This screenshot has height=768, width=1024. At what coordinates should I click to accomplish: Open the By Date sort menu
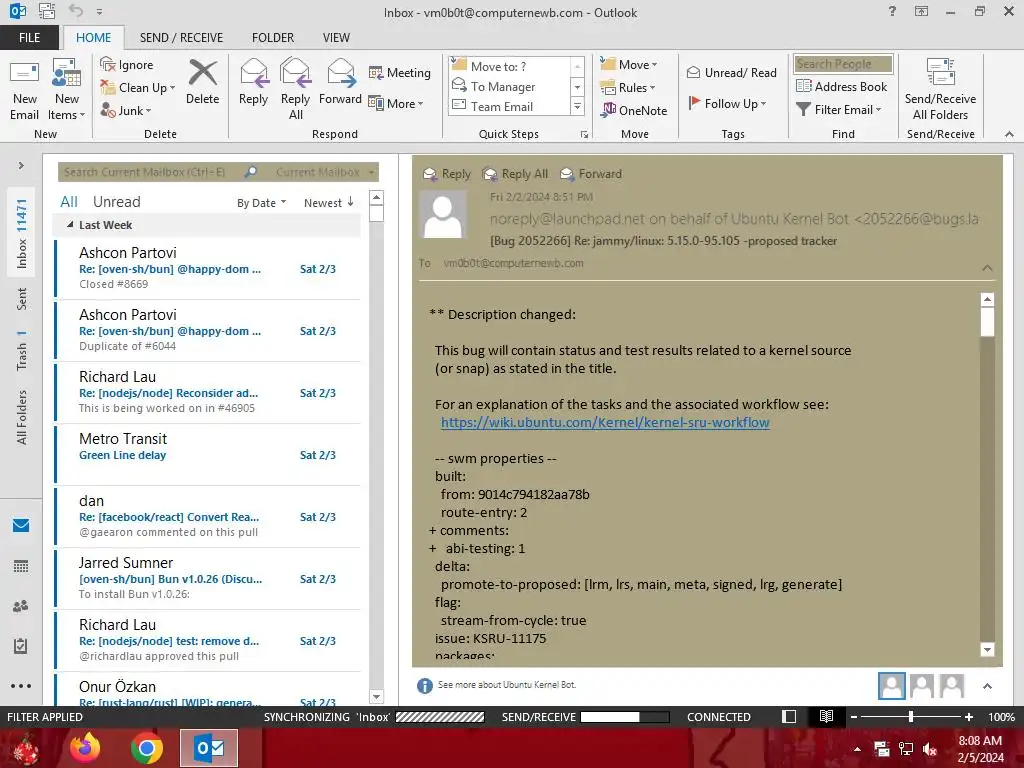(x=261, y=203)
